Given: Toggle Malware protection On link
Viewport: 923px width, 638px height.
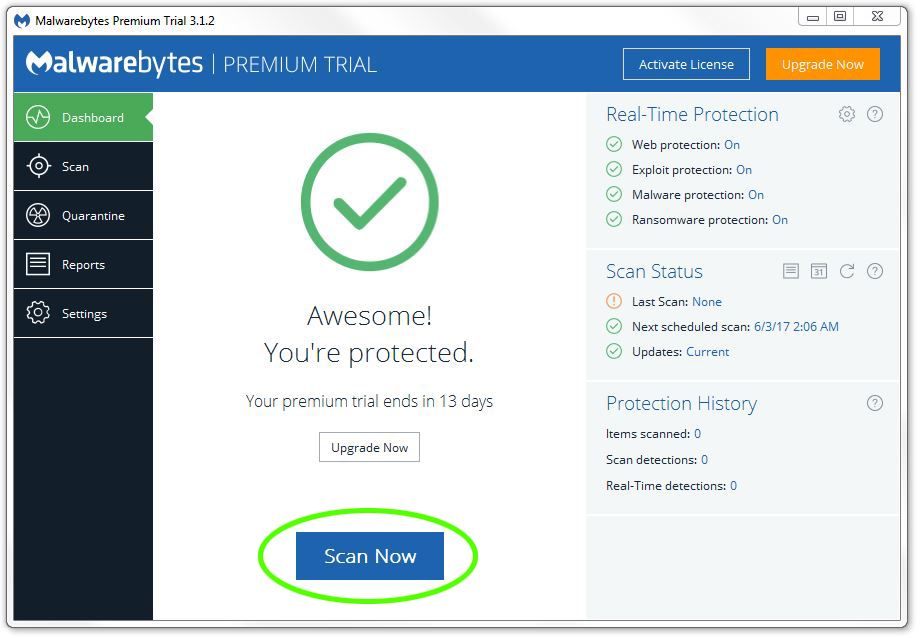Looking at the screenshot, I should click(756, 195).
